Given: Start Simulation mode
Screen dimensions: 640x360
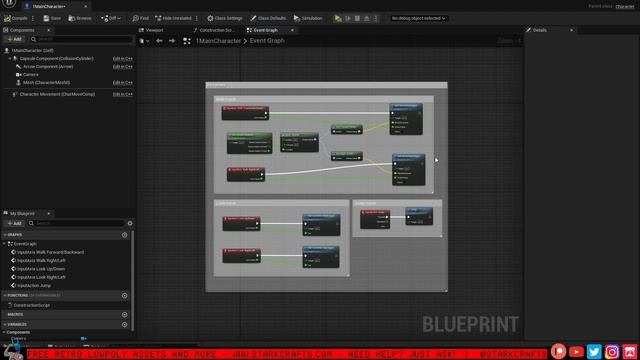Looking at the screenshot, I should point(308,18).
